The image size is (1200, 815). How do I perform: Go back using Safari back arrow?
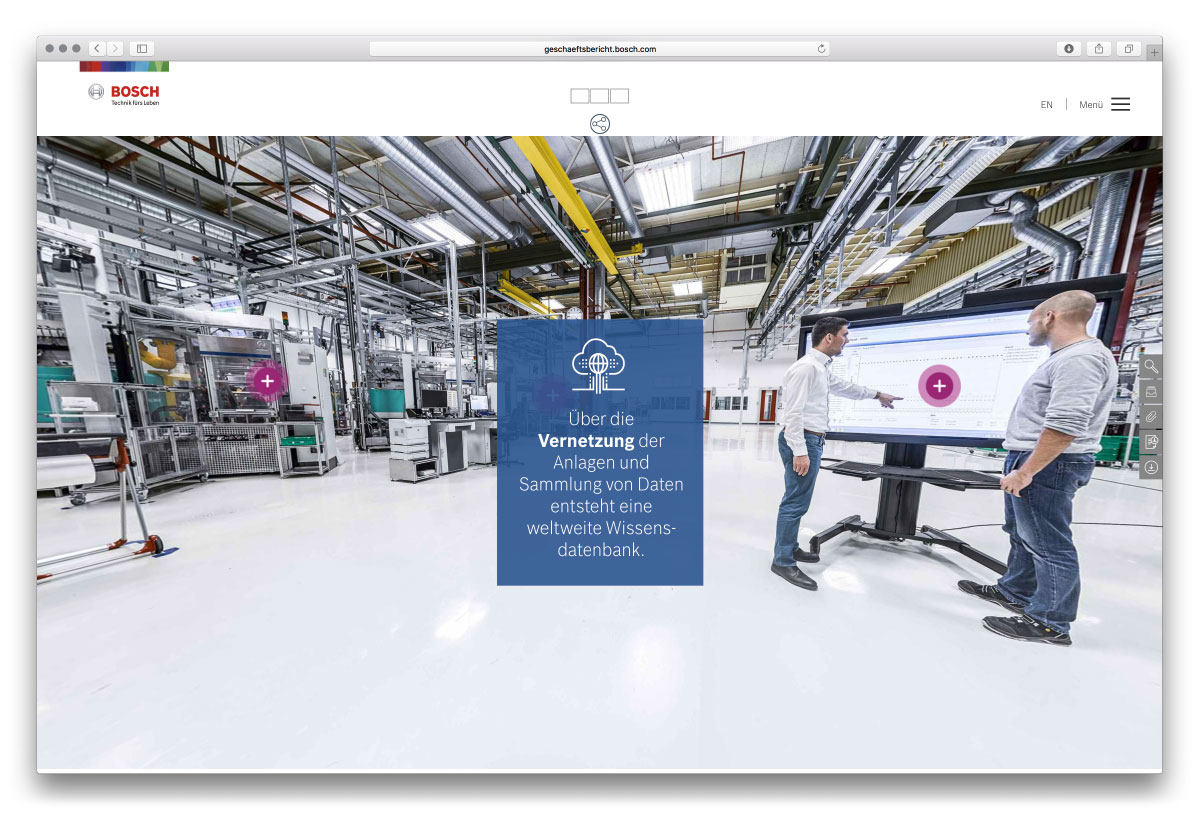point(97,48)
